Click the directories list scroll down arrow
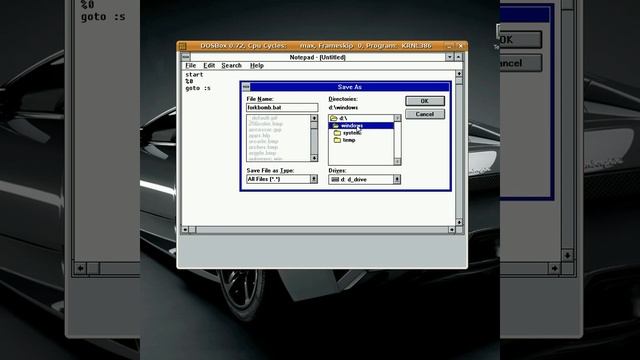The image size is (640, 360). click(x=397, y=162)
